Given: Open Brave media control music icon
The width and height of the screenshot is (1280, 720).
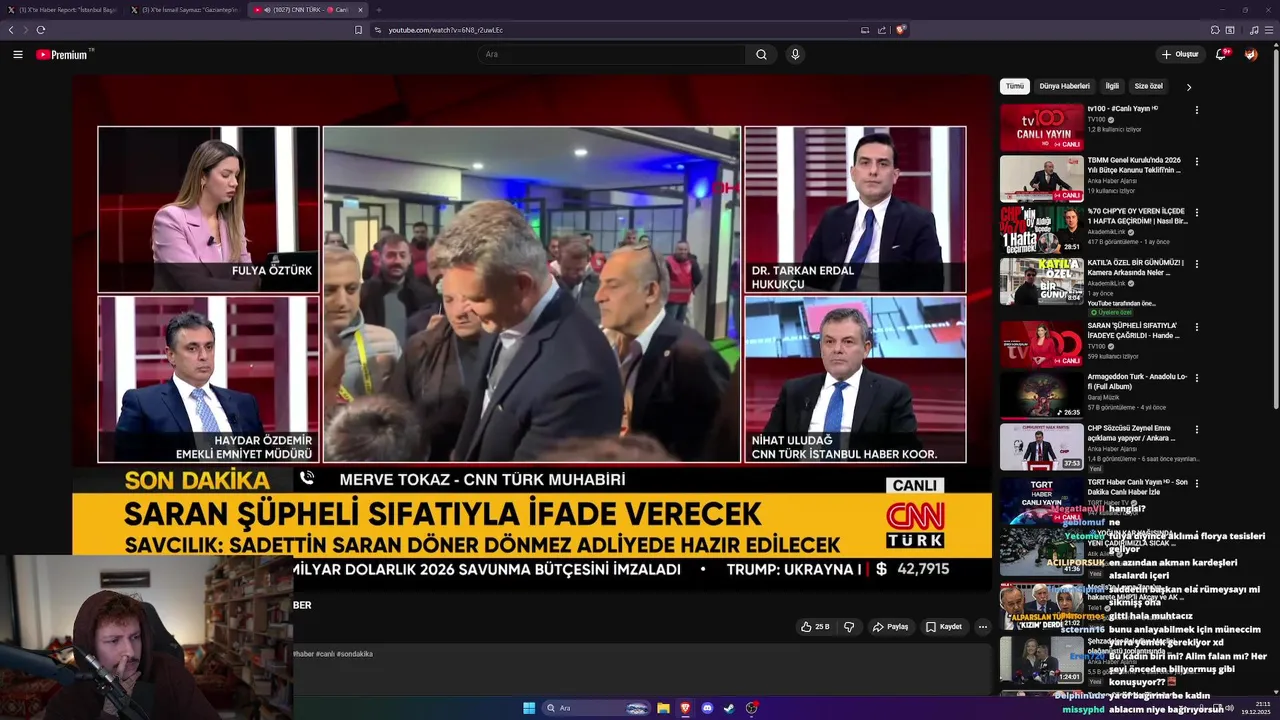Looking at the screenshot, I should pos(1254,30).
